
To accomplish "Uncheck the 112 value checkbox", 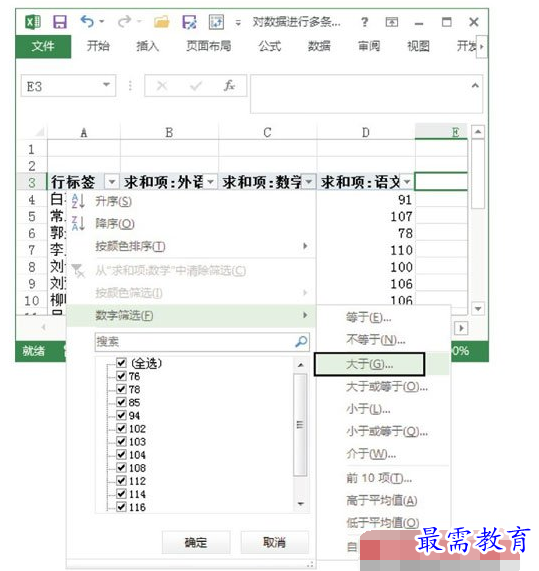I will pos(121,481).
